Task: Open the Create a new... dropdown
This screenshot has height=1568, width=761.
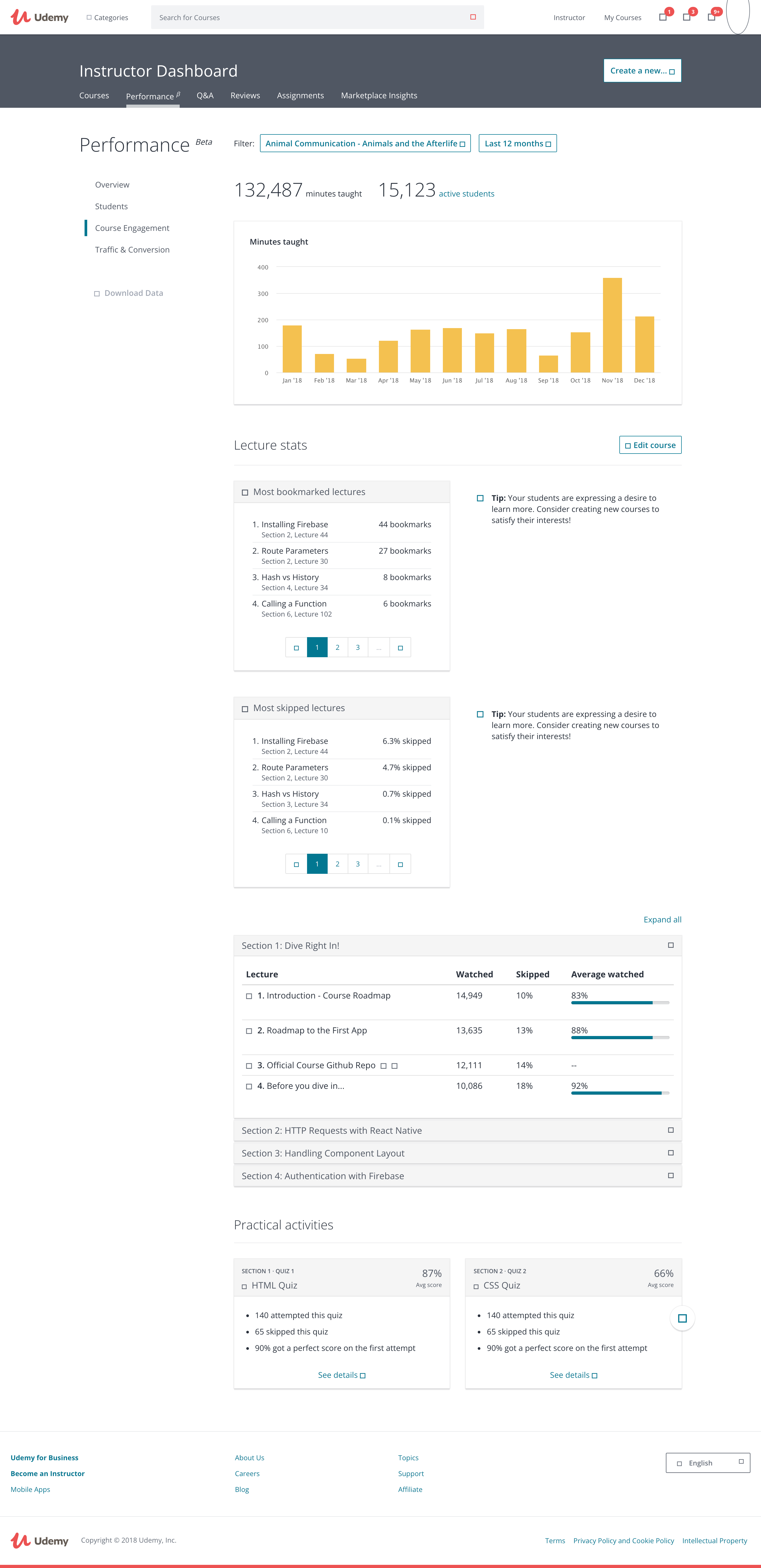Action: coord(642,71)
